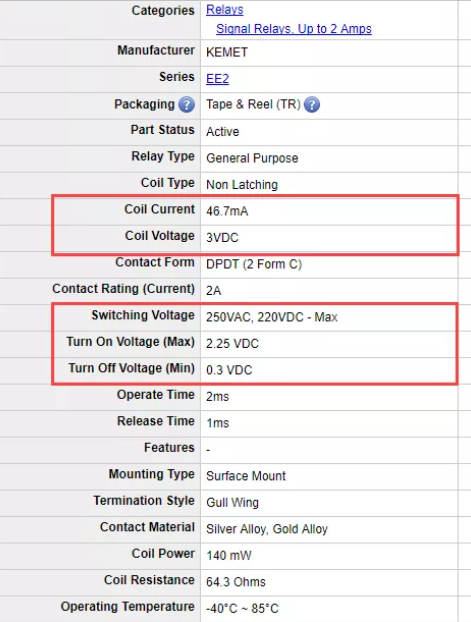The width and height of the screenshot is (471, 622).
Task: Click the Surface Mount mounting type value
Action: (x=246, y=476)
